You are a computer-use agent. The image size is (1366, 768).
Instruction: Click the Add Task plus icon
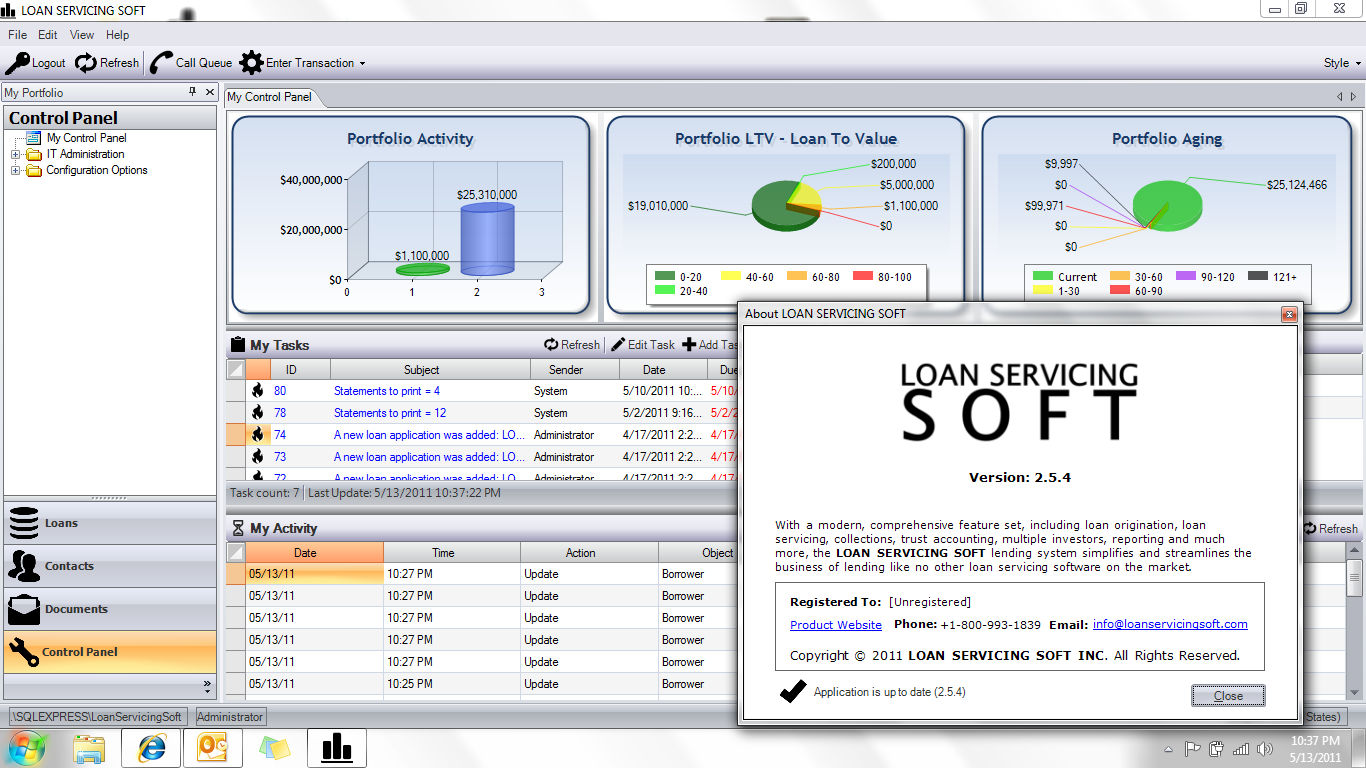(689, 345)
